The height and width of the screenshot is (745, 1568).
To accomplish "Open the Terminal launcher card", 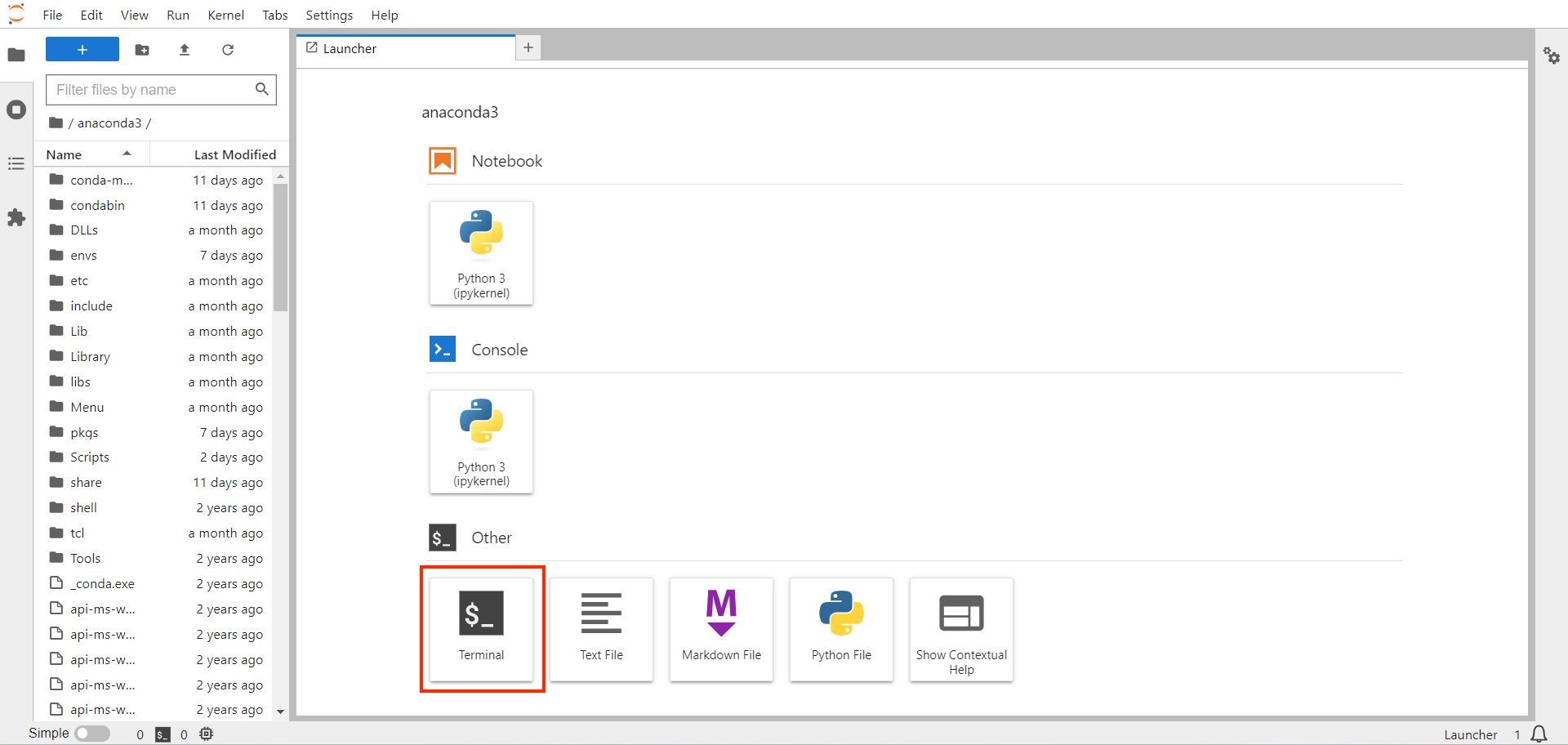I will pyautogui.click(x=481, y=629).
